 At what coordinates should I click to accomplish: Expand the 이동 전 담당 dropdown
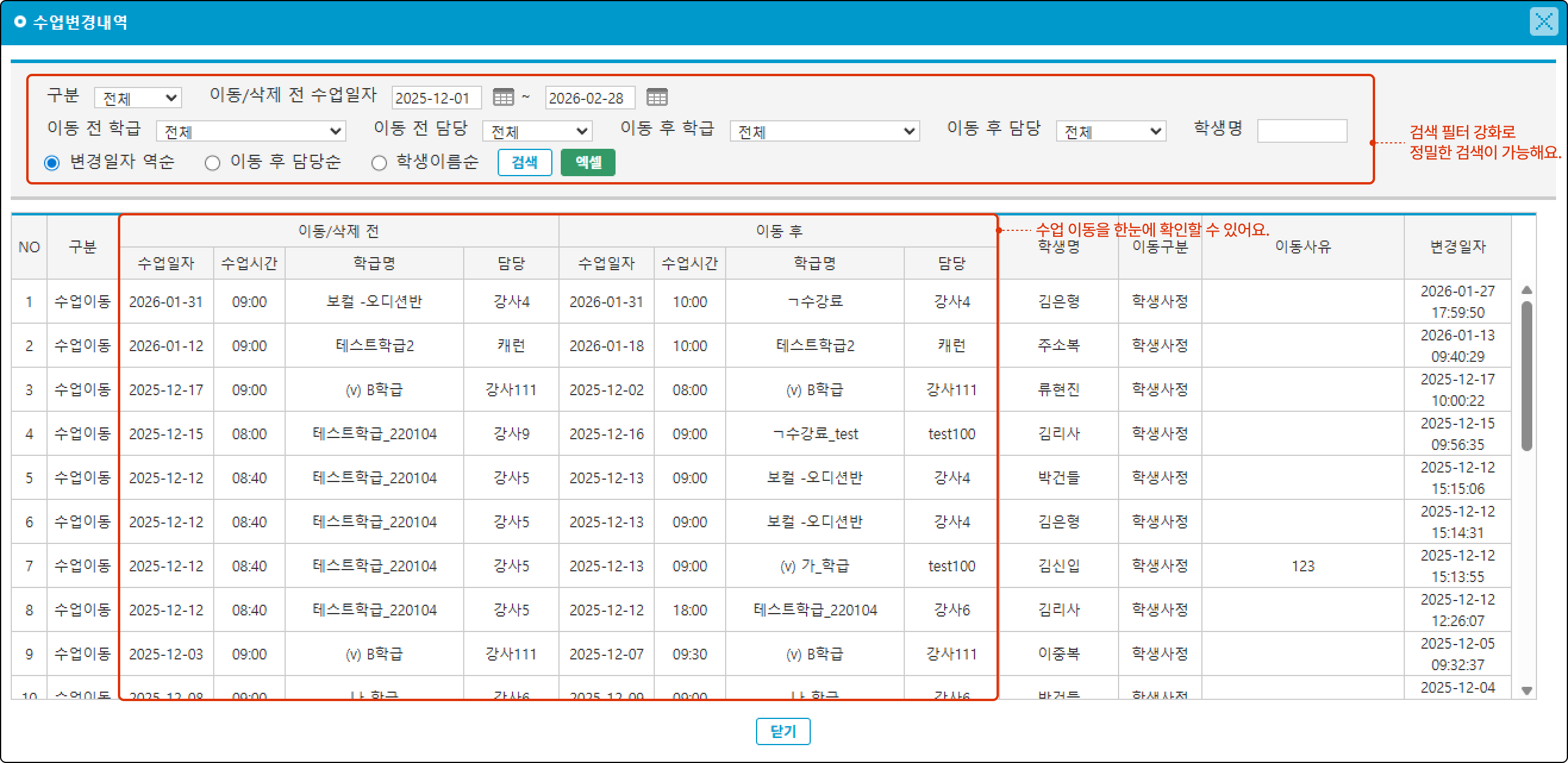pos(537,132)
